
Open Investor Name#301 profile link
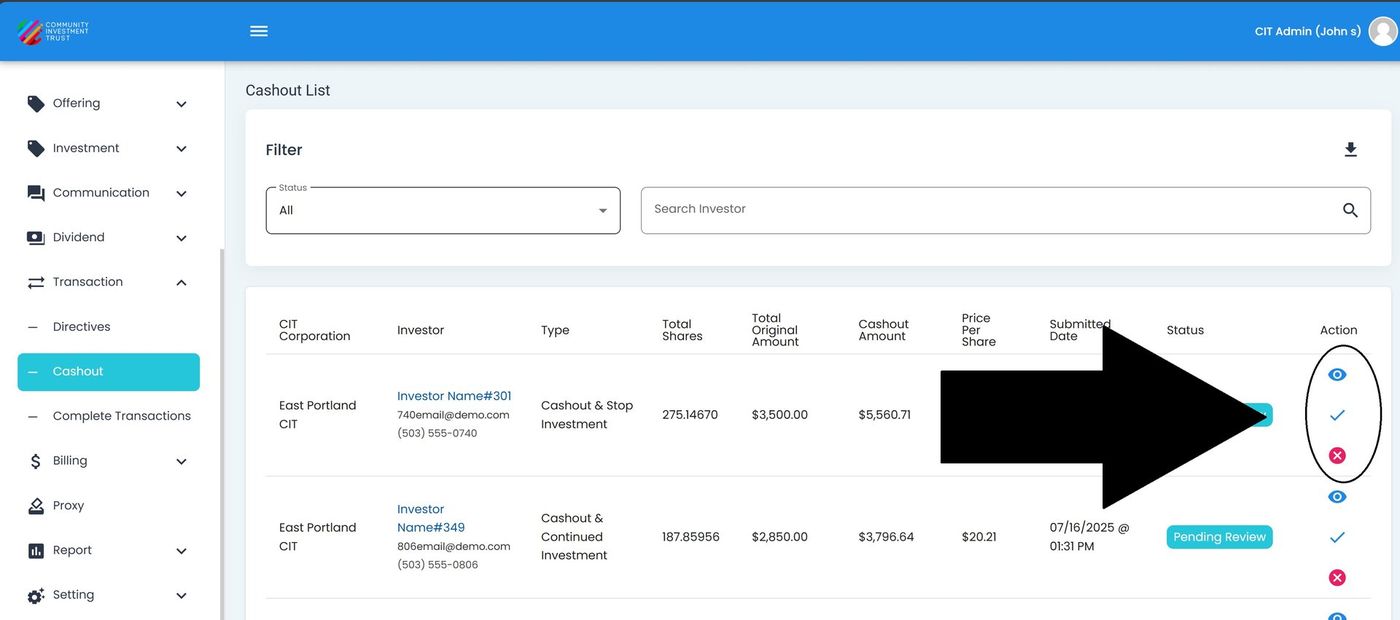[454, 396]
